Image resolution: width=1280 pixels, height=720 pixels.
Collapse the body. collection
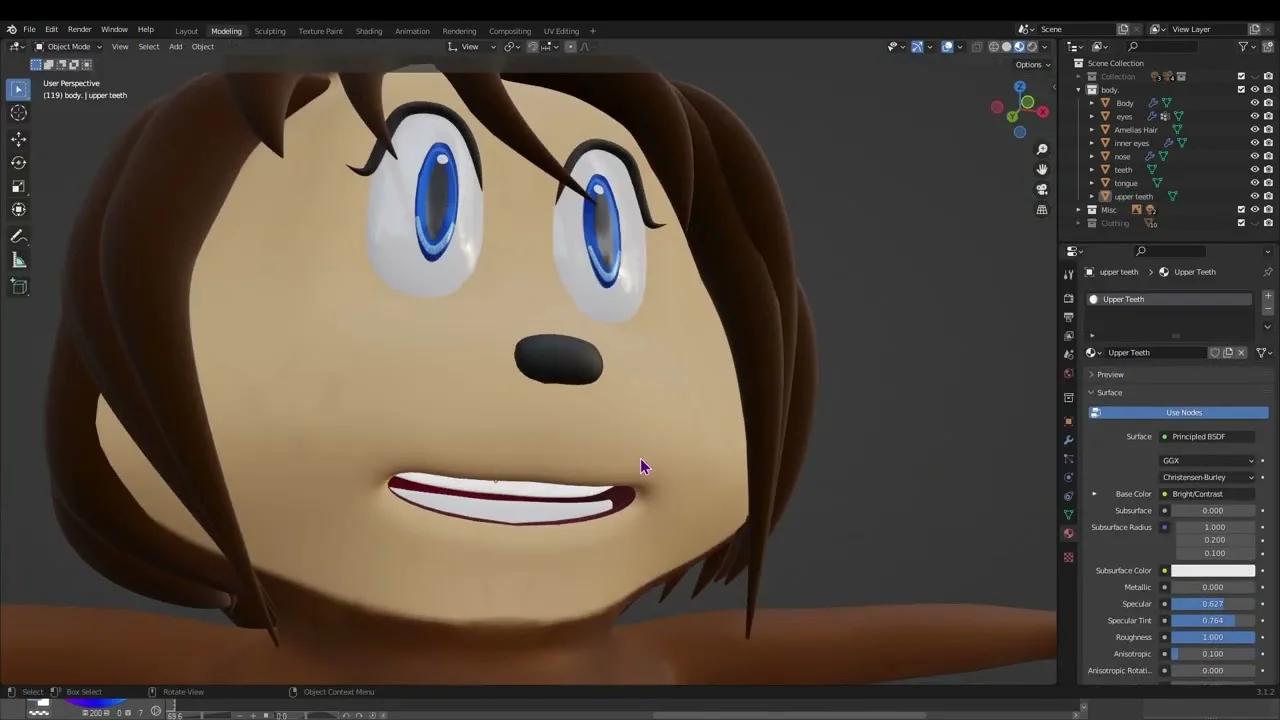point(1078,90)
